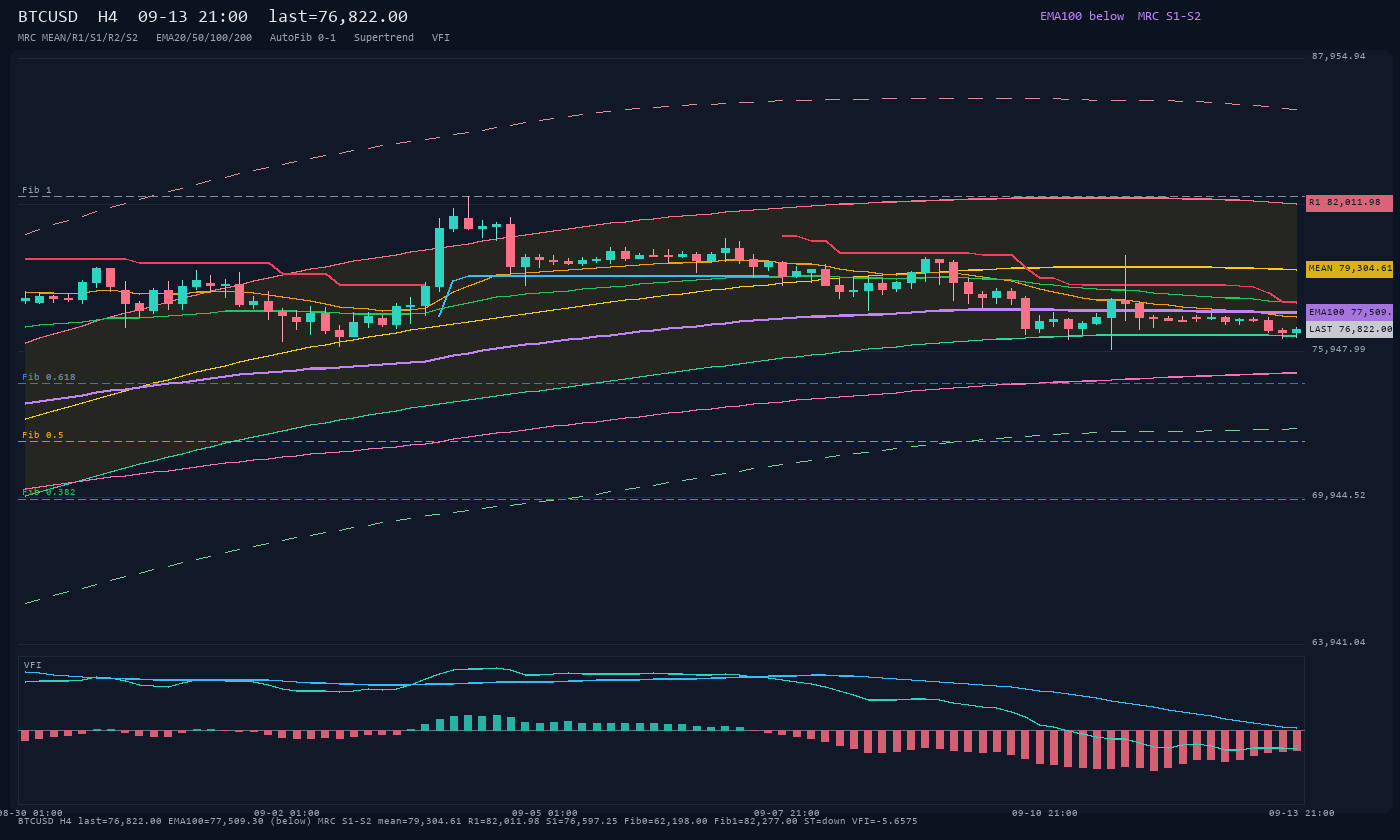The width and height of the screenshot is (1400, 840).
Task: Click the last=76,822.00 value in the title
Action: (338, 17)
